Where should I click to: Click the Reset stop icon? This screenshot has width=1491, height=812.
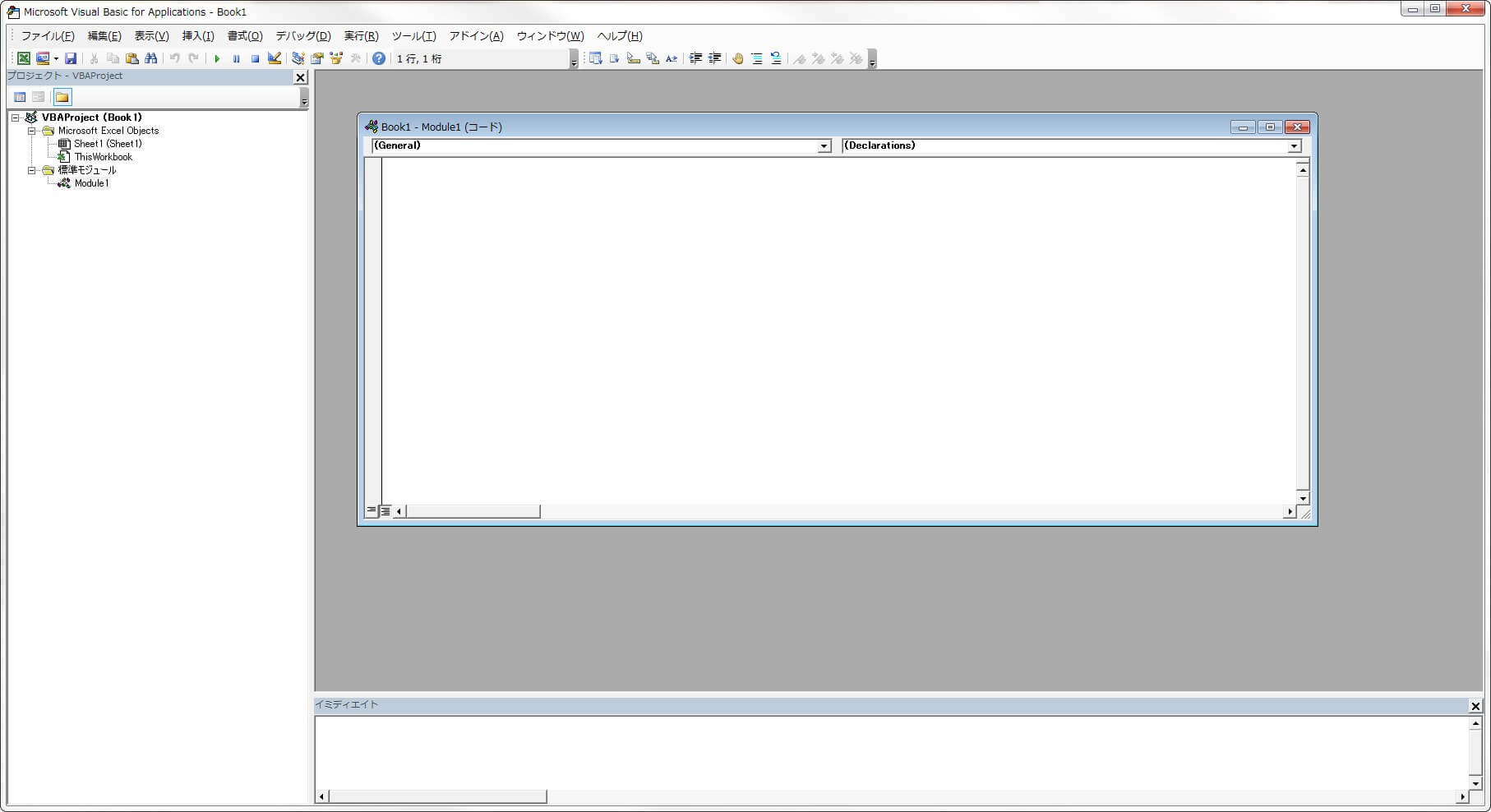pyautogui.click(x=255, y=58)
